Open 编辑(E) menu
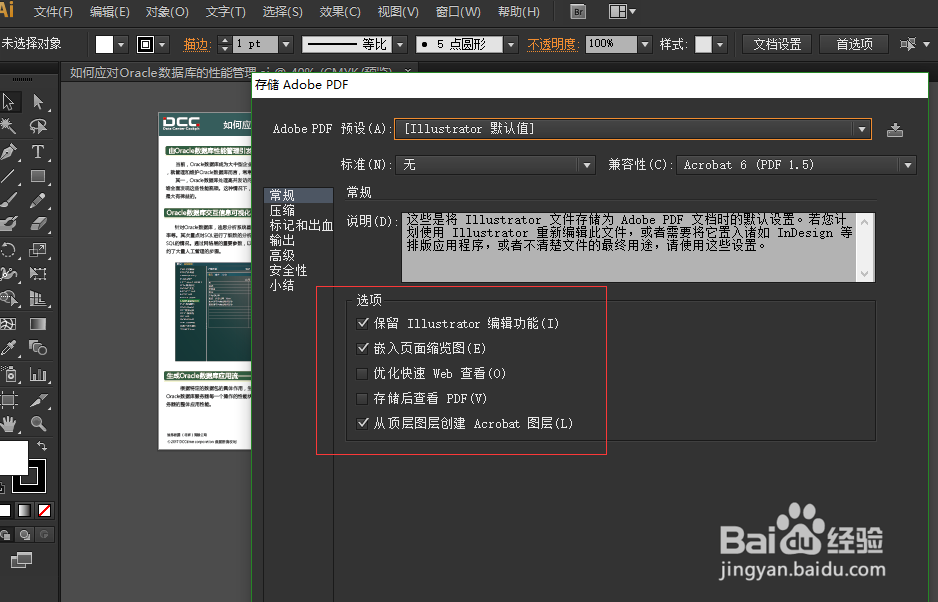938x602 pixels. point(109,12)
